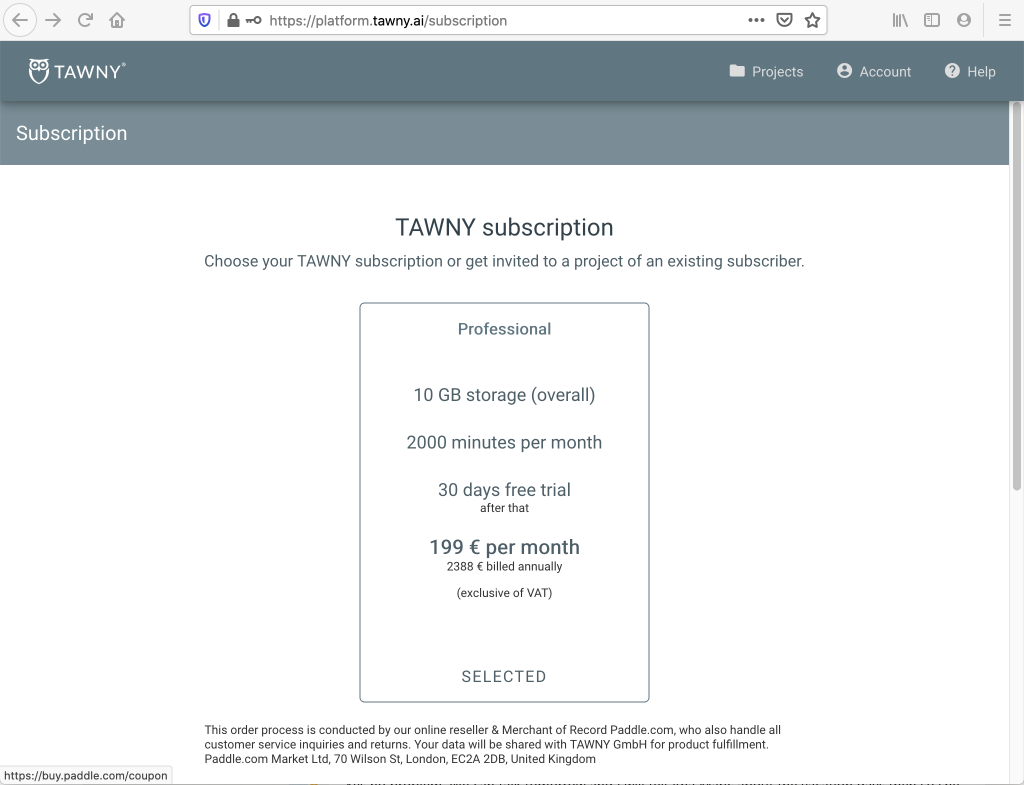1024x785 pixels.
Task: Toggle the browser sidebar view
Action: pos(932,20)
